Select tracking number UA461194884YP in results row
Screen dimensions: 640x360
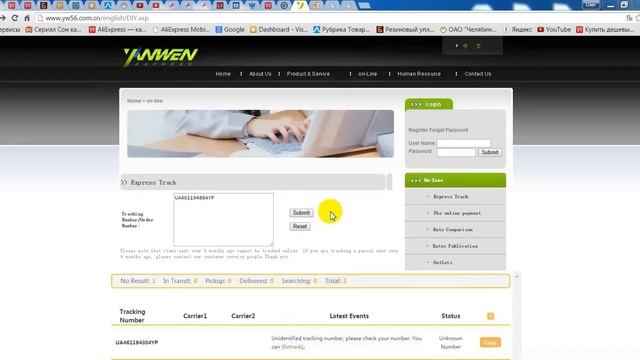[x=137, y=342]
